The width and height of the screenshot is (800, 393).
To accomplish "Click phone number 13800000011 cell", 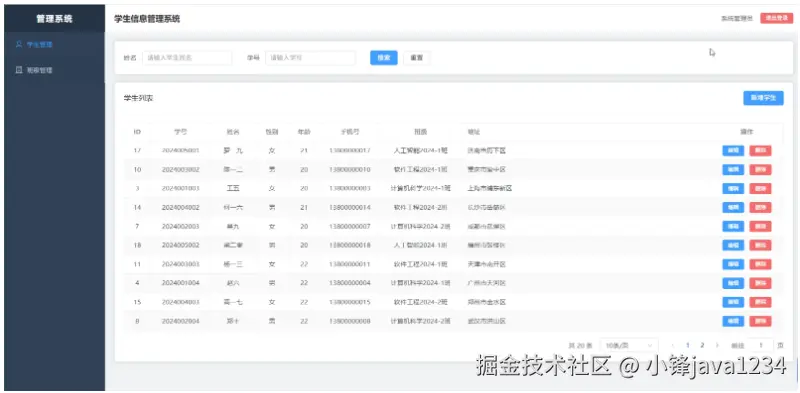I will point(350,264).
